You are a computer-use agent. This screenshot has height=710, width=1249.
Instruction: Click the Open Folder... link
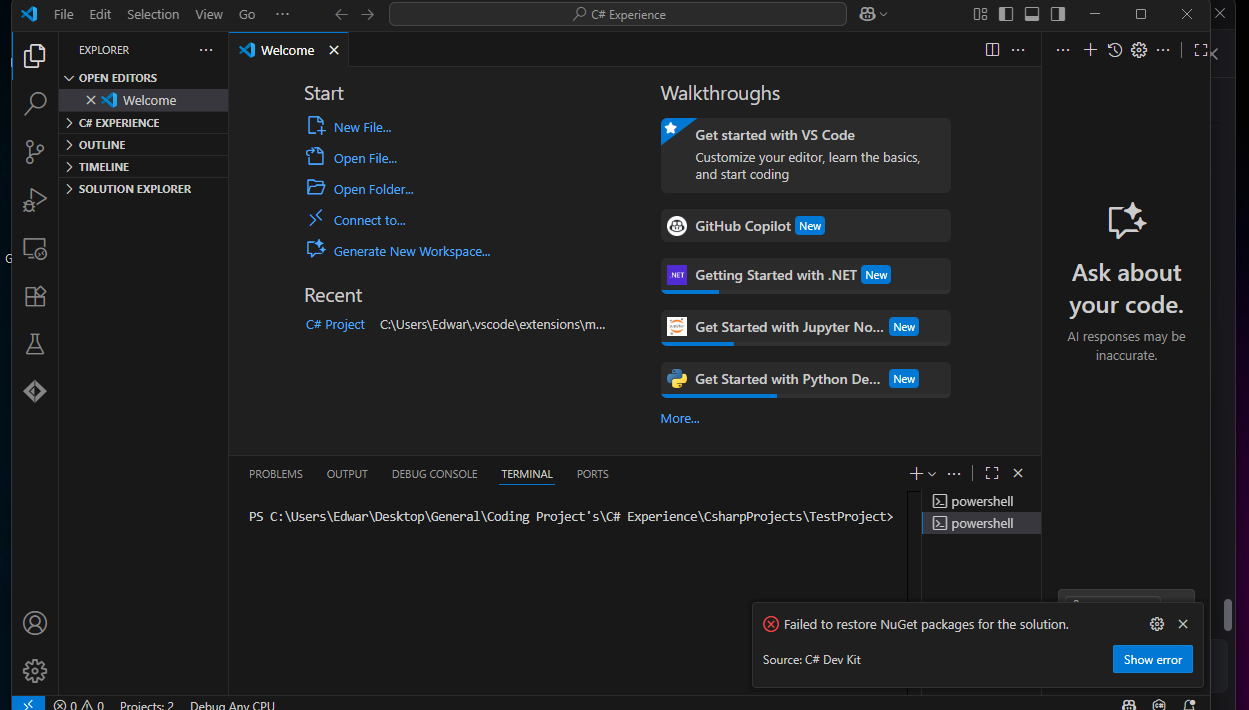point(373,189)
